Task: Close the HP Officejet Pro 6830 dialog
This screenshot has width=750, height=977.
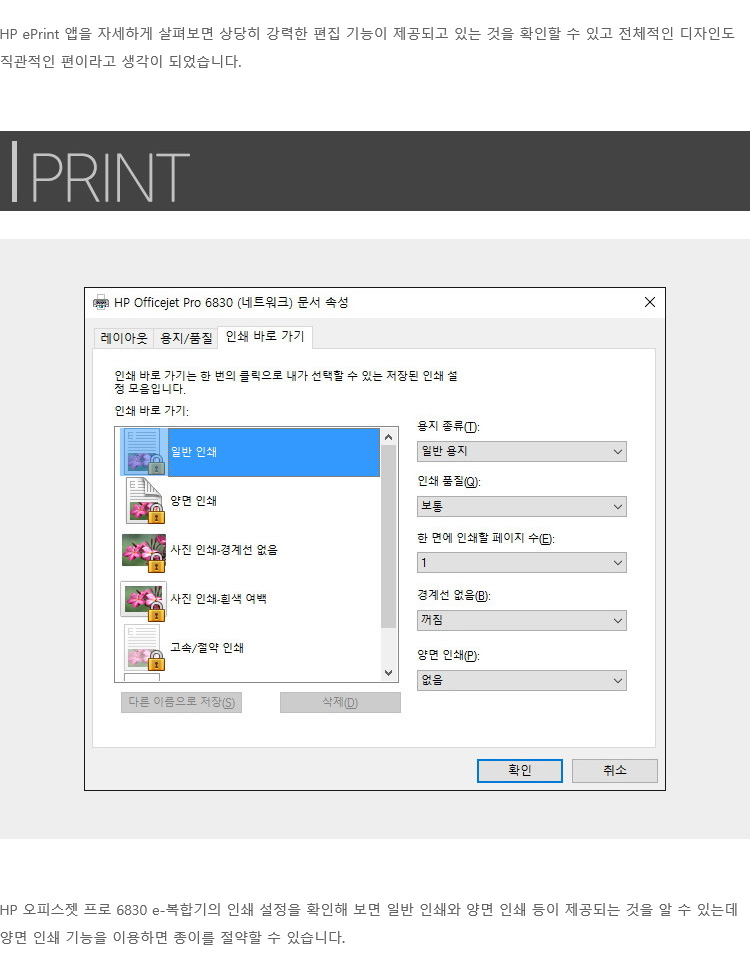Action: 650,302
